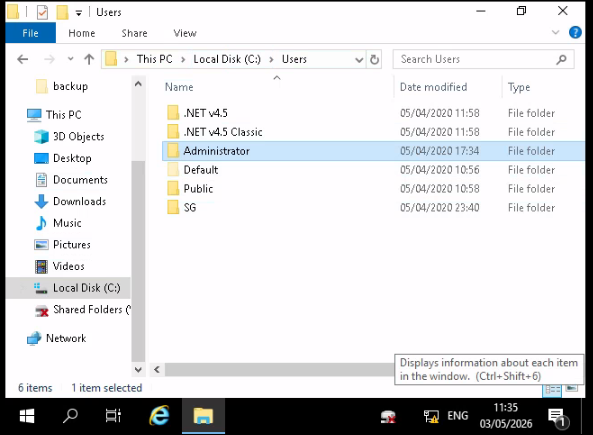Open Internet Explorer from taskbar
The height and width of the screenshot is (435, 593).
pyautogui.click(x=159, y=416)
